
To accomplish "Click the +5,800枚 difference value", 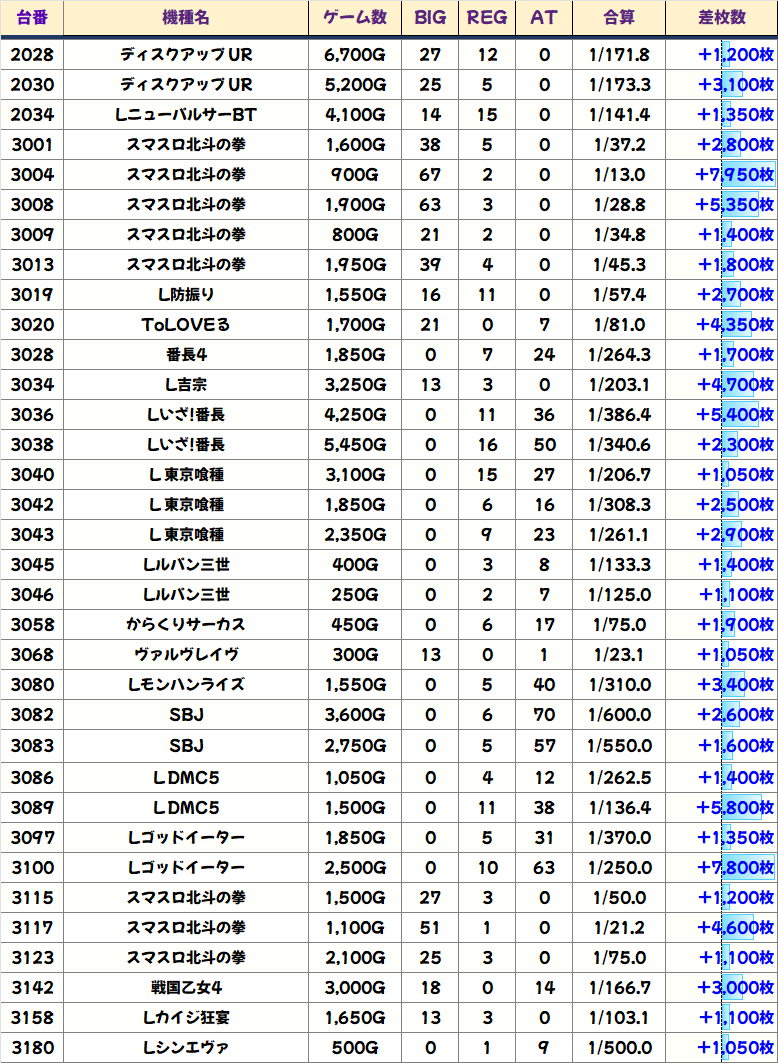I will (x=736, y=807).
